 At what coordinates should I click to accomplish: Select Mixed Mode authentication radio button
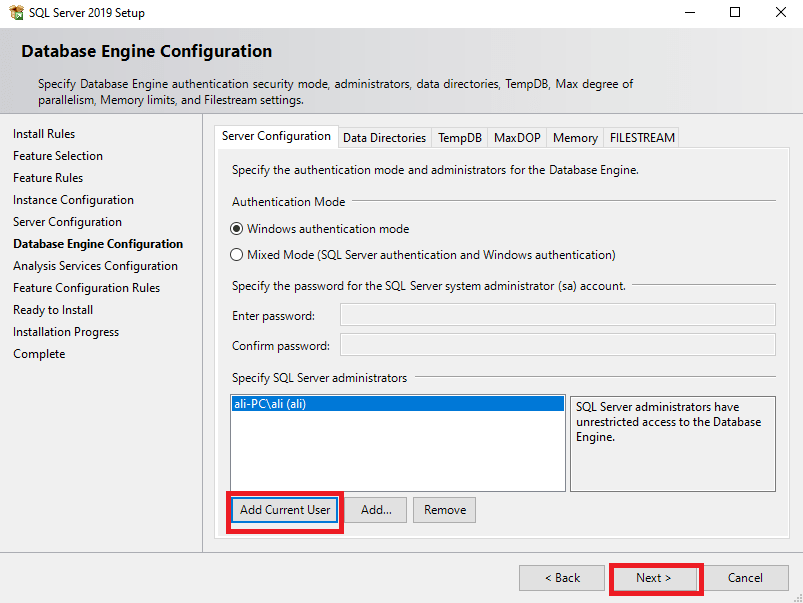pyautogui.click(x=236, y=255)
